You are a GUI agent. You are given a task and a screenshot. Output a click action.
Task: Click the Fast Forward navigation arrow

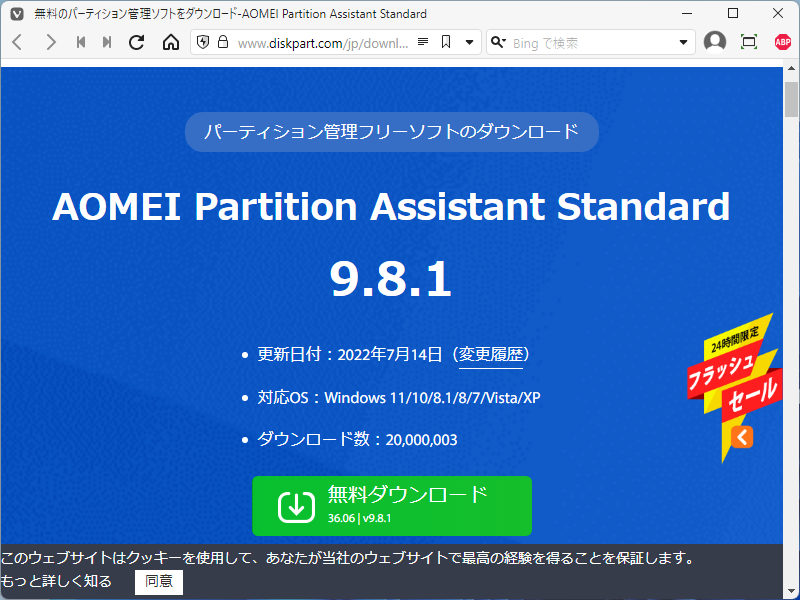coord(107,42)
